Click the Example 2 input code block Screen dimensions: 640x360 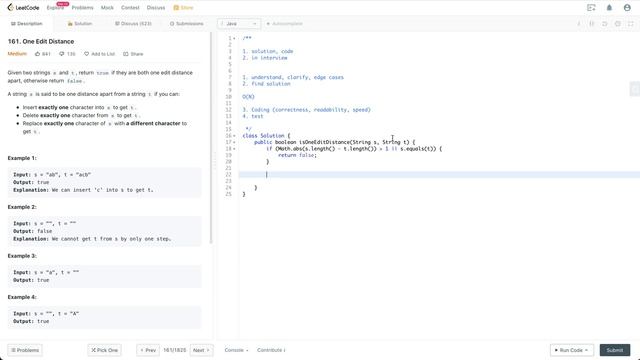104,231
